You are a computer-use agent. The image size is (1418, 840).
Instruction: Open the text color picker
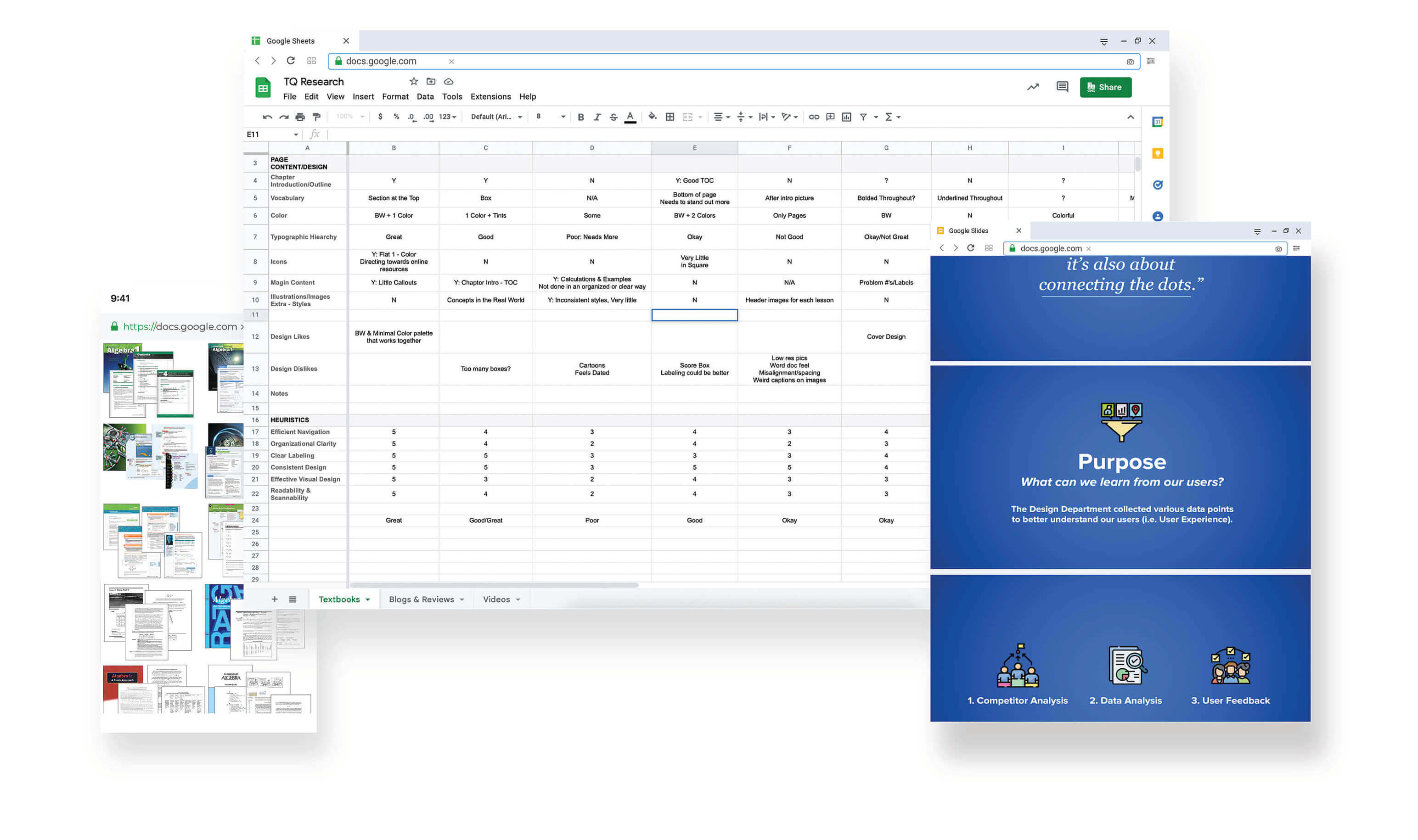coord(630,117)
